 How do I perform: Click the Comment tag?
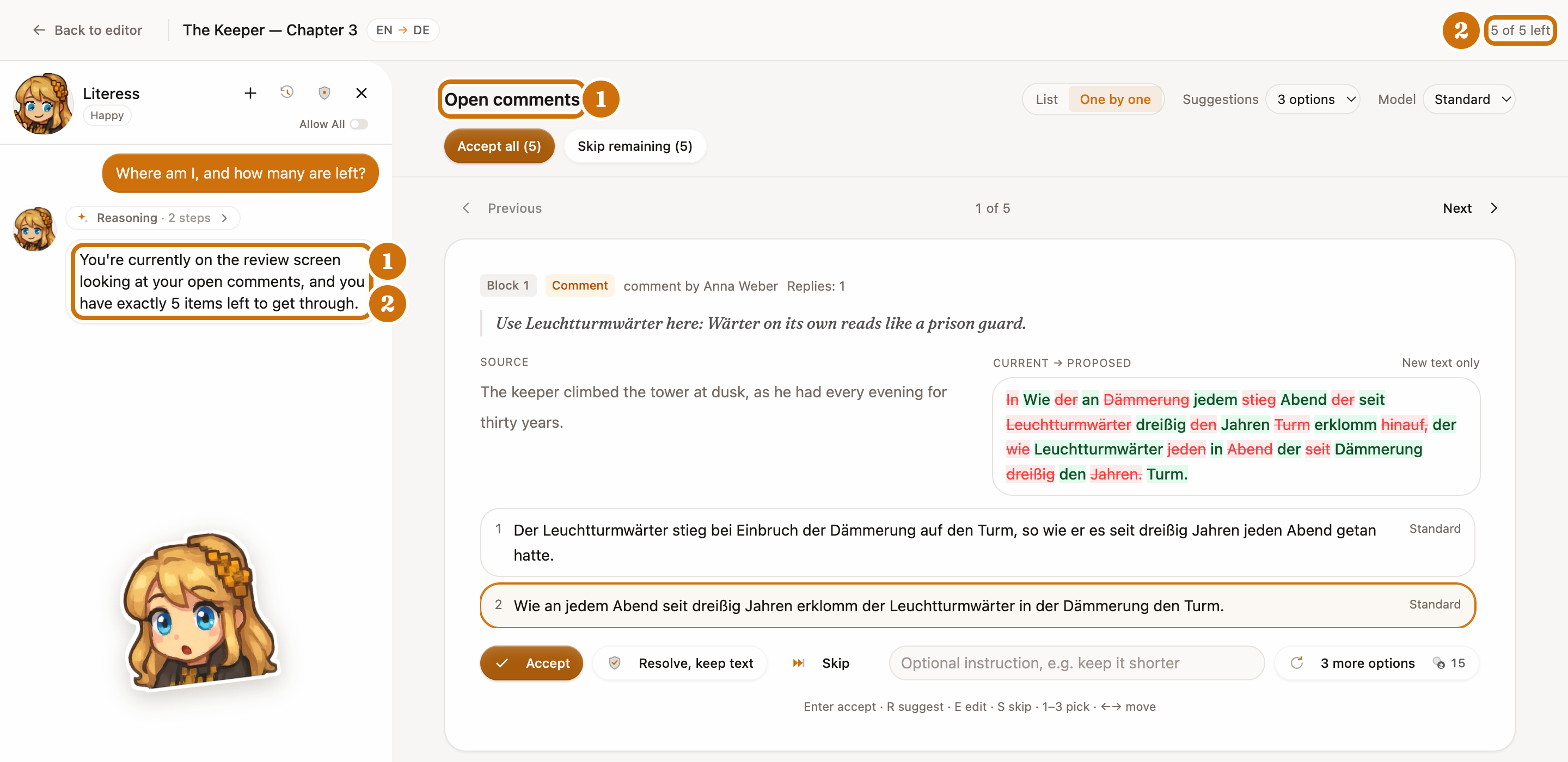pos(579,285)
